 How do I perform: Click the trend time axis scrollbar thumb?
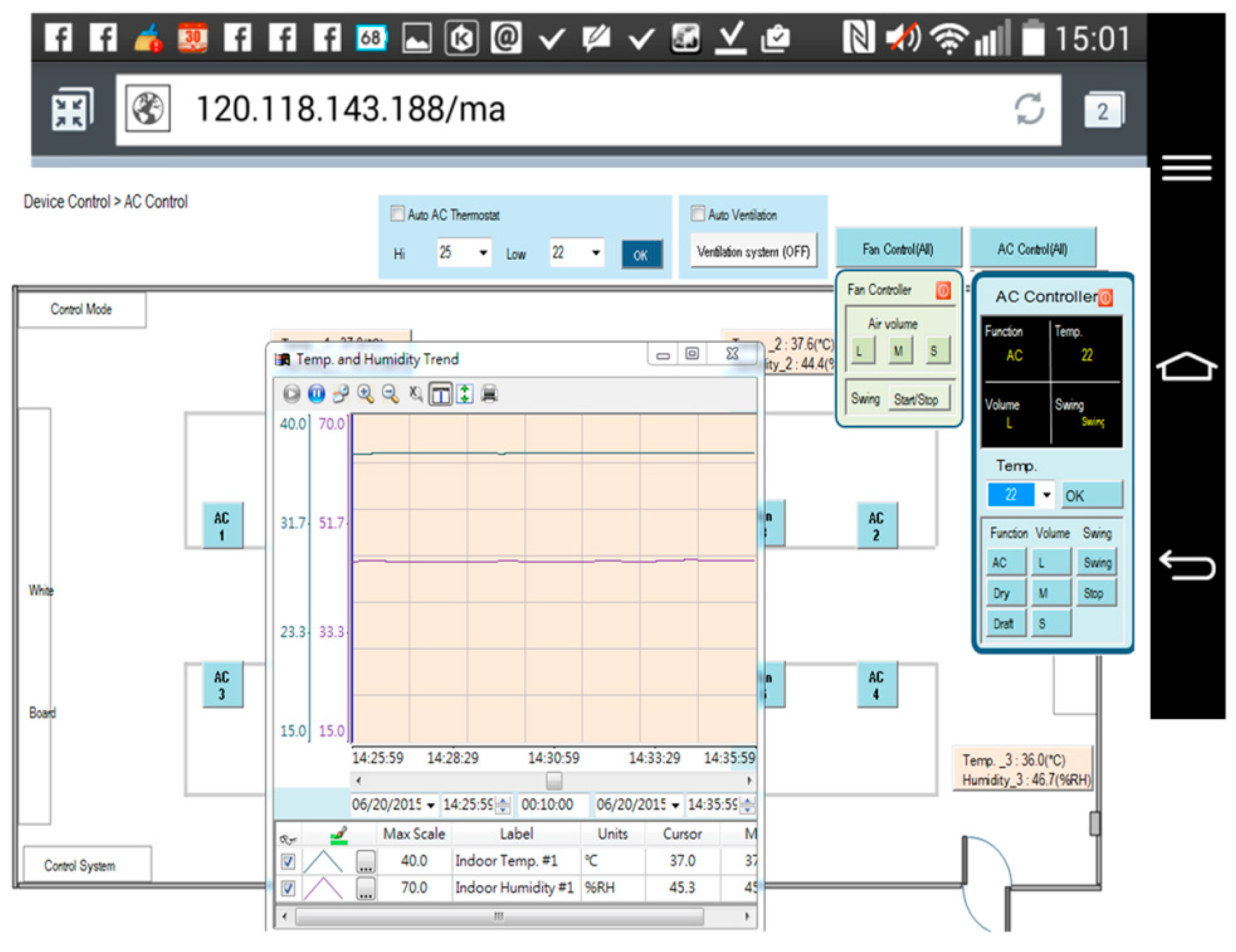point(554,781)
